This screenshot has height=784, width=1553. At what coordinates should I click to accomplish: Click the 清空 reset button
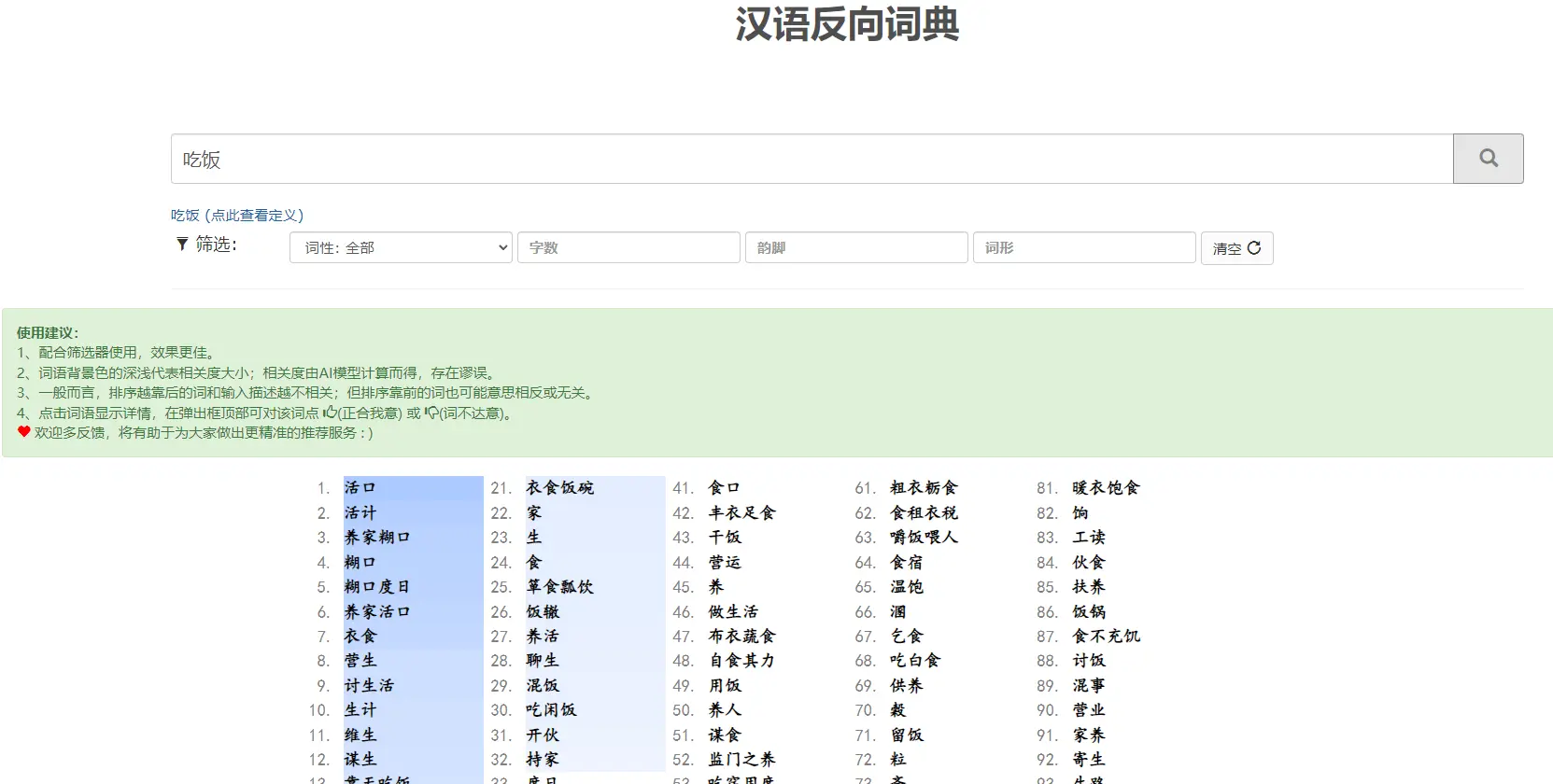(x=1236, y=248)
